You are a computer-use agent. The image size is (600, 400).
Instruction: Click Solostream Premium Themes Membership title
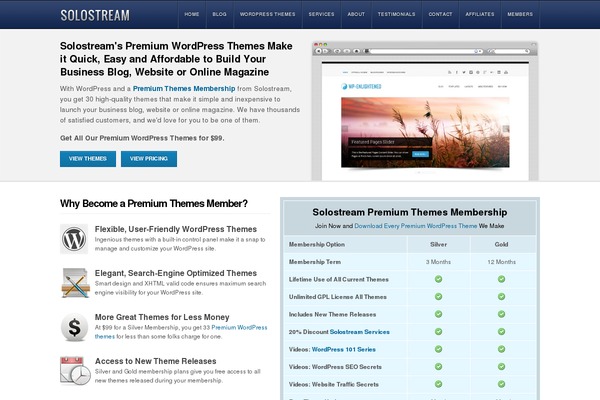410,212
